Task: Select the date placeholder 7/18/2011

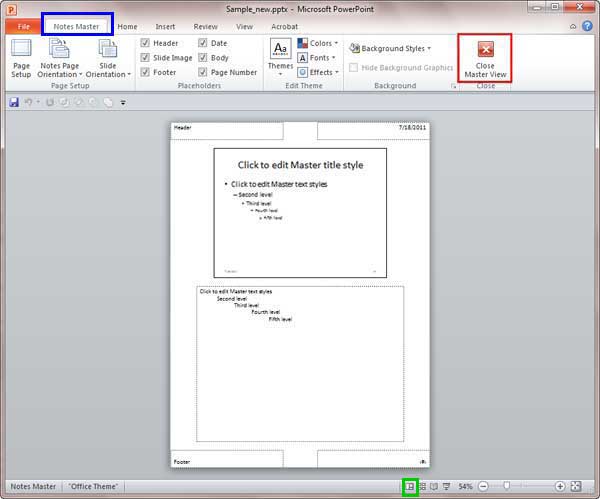Action: pyautogui.click(x=373, y=130)
